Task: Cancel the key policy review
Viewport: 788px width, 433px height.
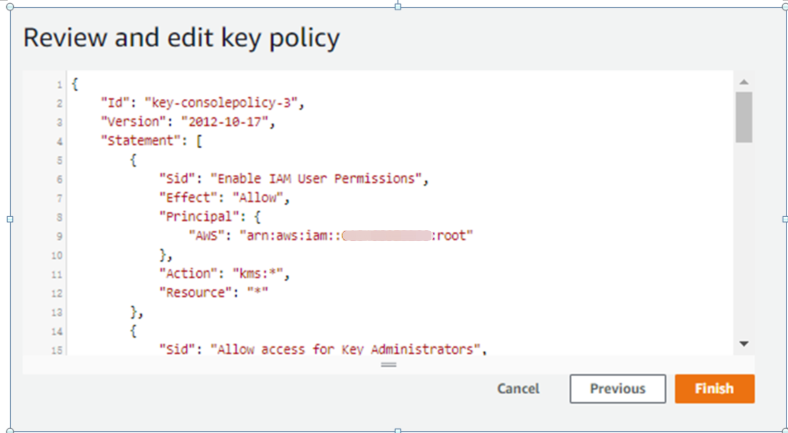Action: tap(518, 388)
